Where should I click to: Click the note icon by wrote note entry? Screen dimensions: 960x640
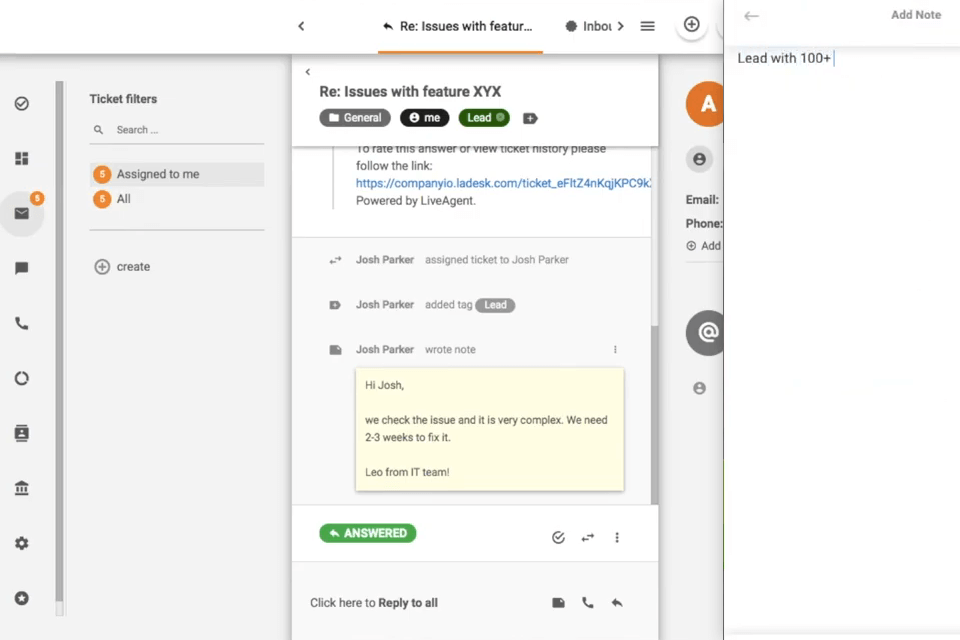point(335,350)
